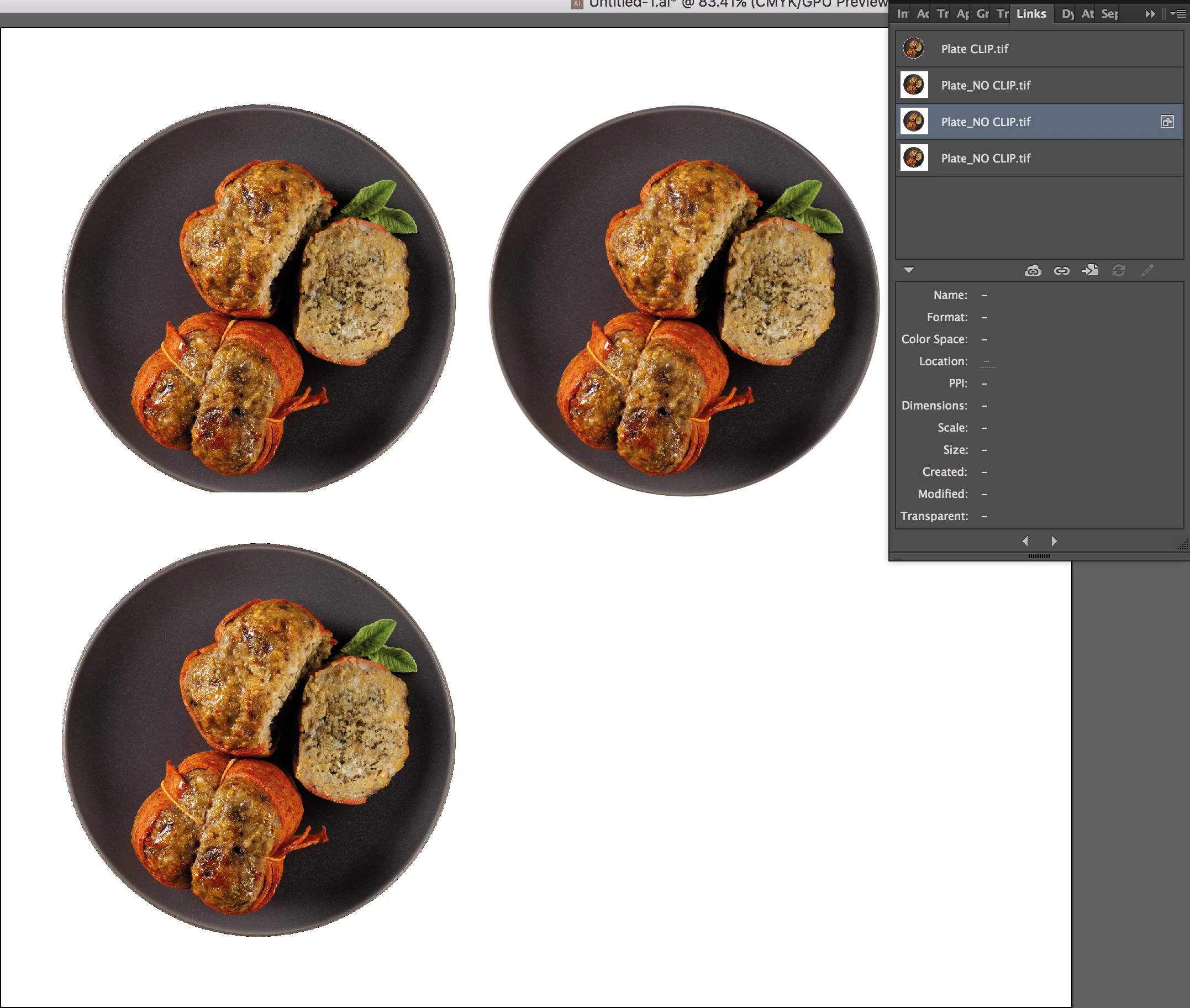1190x1008 pixels.
Task: Select next link with right arrow
Action: tap(1054, 540)
